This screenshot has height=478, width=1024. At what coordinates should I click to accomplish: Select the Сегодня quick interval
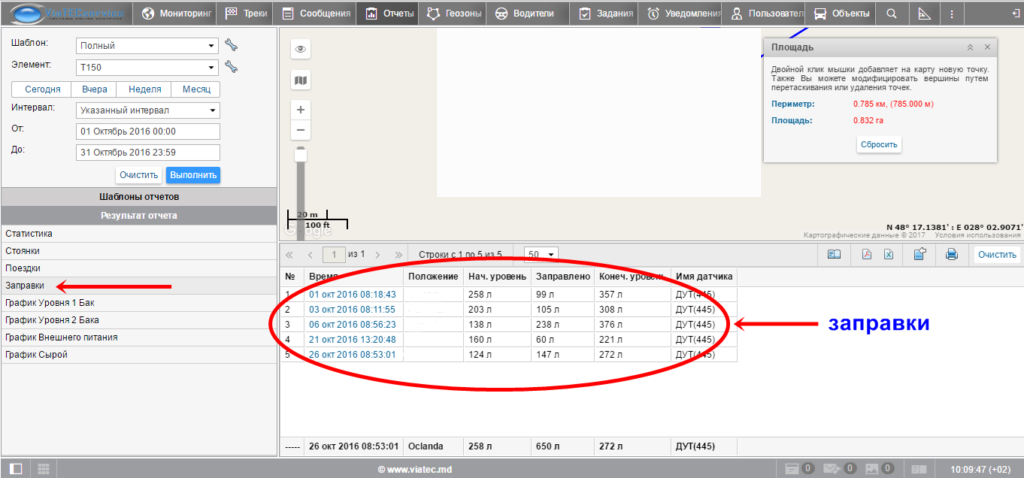click(x=43, y=89)
